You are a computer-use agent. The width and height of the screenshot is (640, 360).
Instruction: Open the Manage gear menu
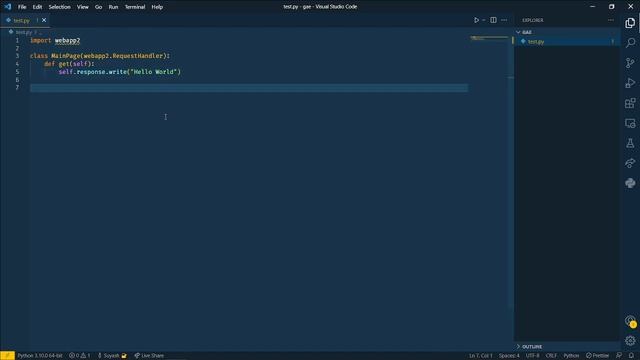point(630,340)
